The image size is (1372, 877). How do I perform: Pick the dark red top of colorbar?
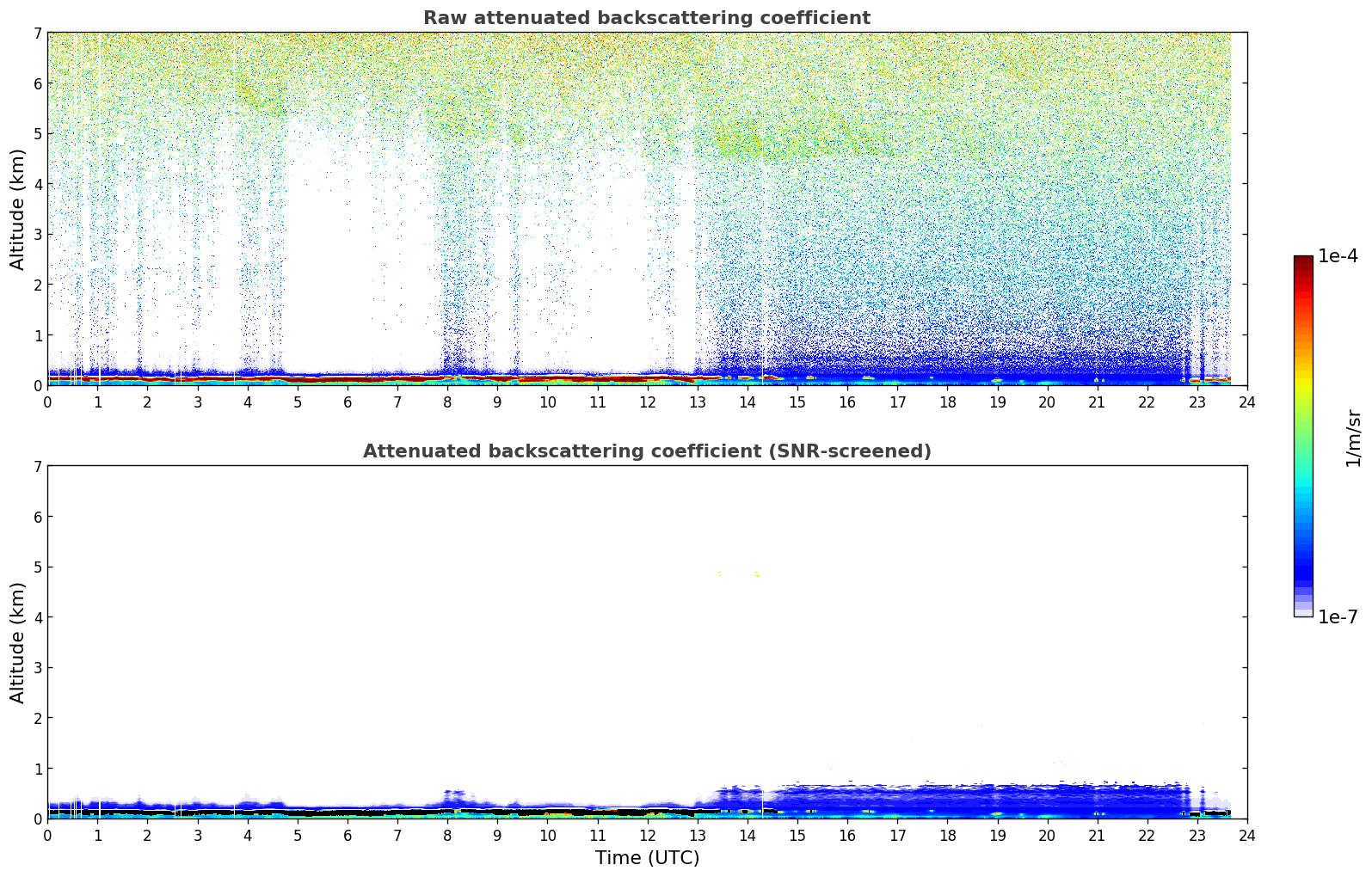pyautogui.click(x=1302, y=261)
